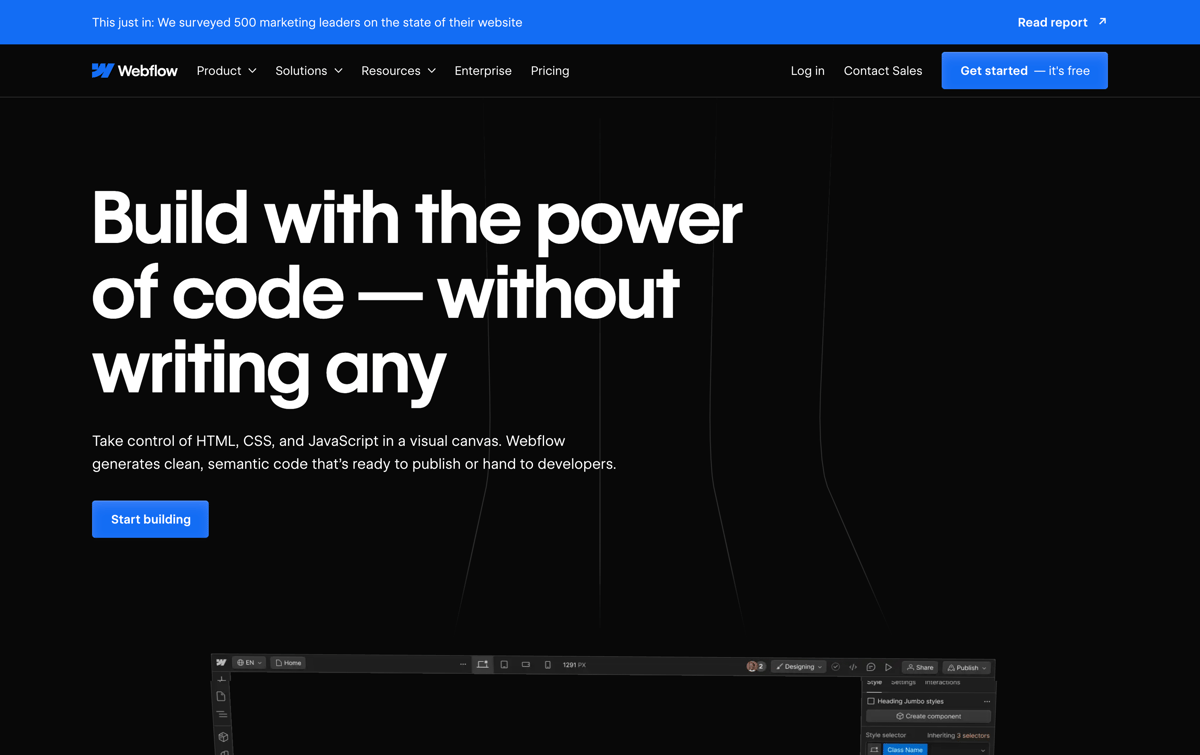The height and width of the screenshot is (755, 1200).
Task: Open the Navigator panel icon
Action: coord(221,713)
